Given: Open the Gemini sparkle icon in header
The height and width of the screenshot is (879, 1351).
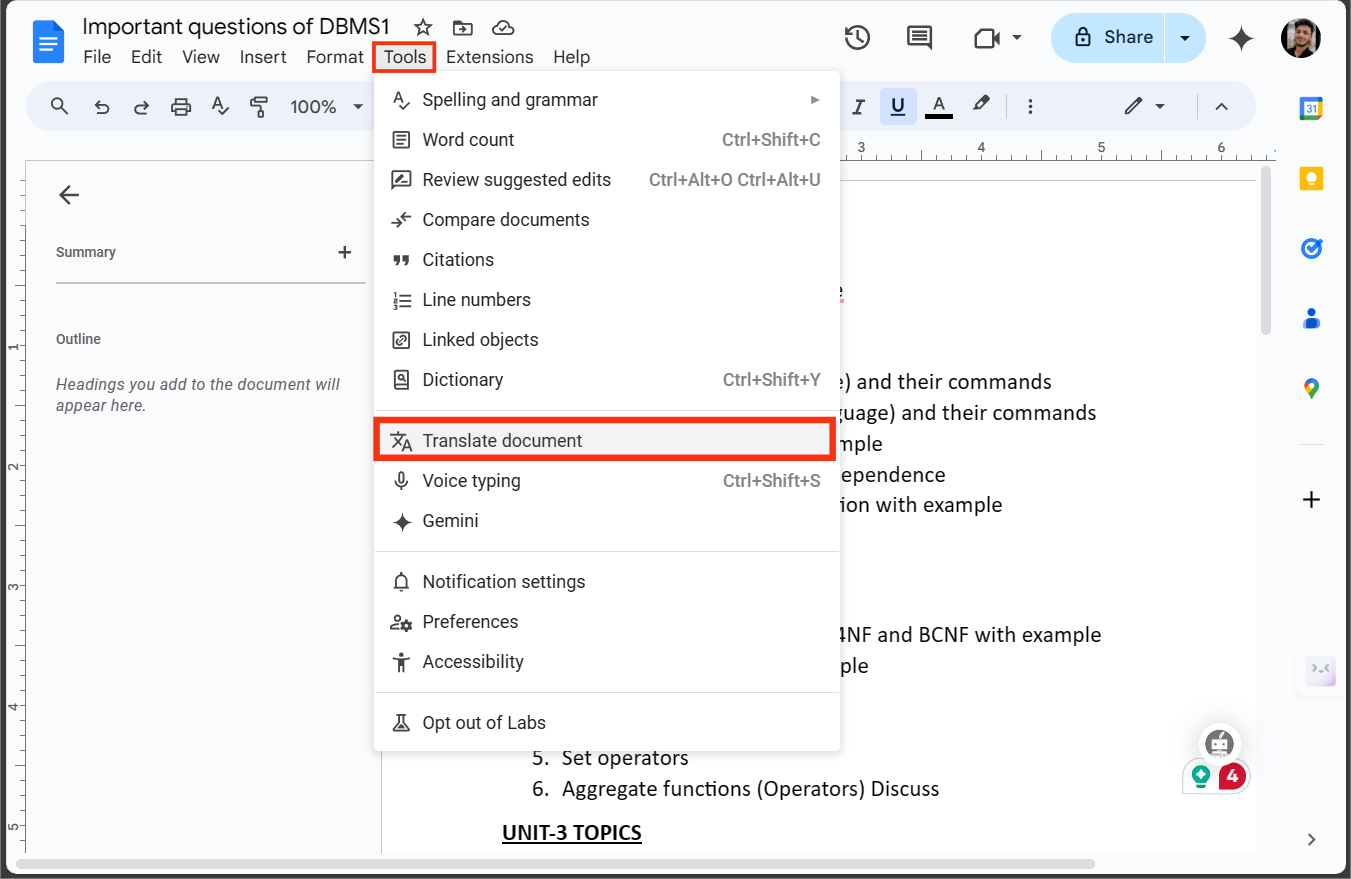Looking at the screenshot, I should 1241,38.
